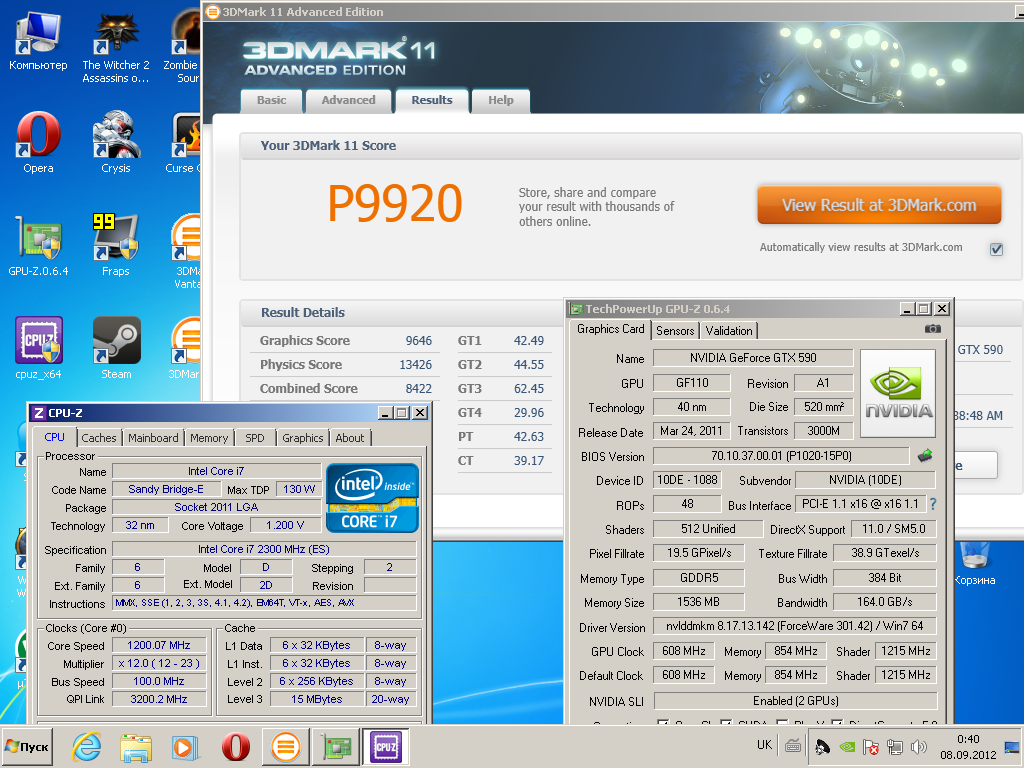1024x768 pixels.
Task: Uncheck Automatically view results at 3DMark.com
Action: (997, 249)
